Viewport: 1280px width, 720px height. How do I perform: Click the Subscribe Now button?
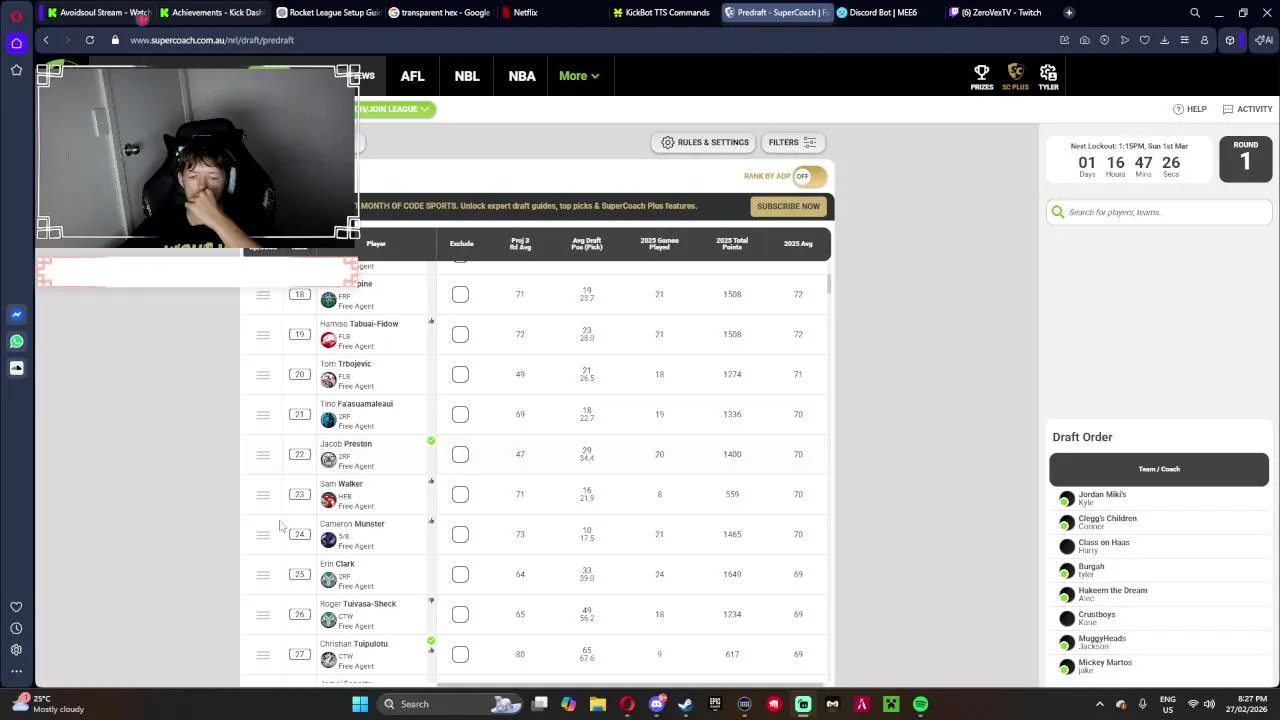788,206
